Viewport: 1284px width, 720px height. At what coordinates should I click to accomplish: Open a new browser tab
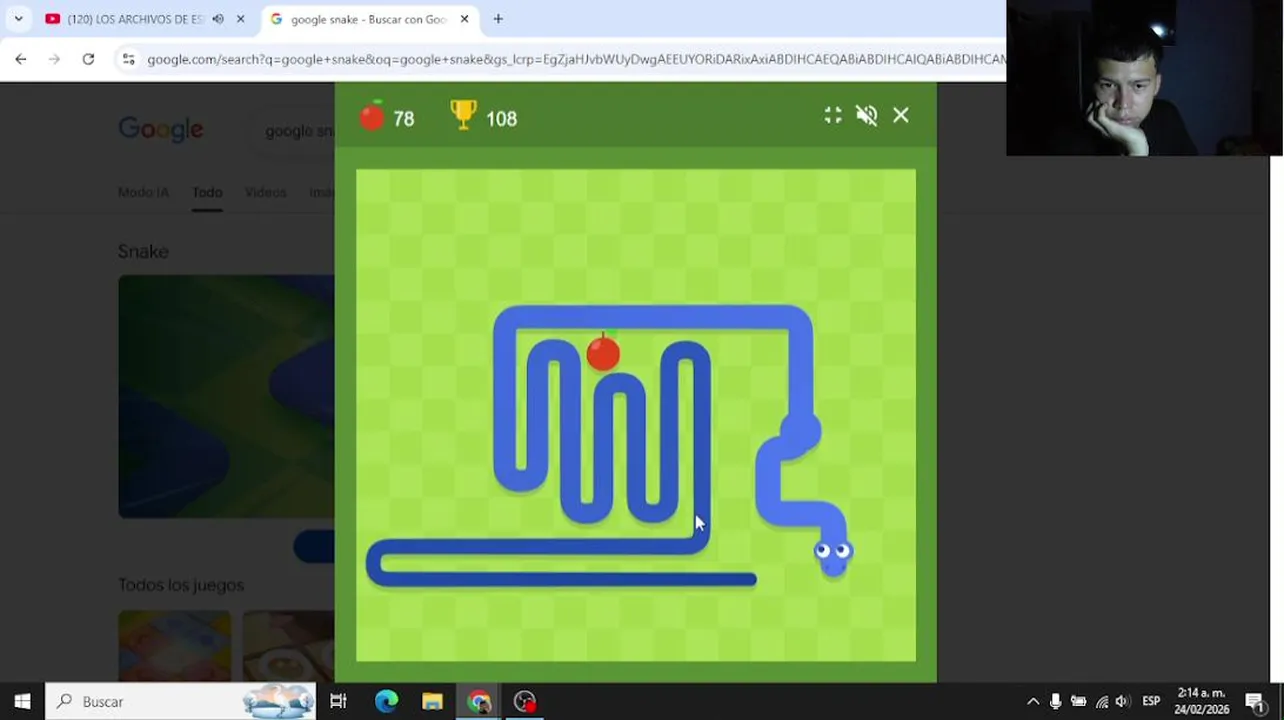(x=498, y=19)
